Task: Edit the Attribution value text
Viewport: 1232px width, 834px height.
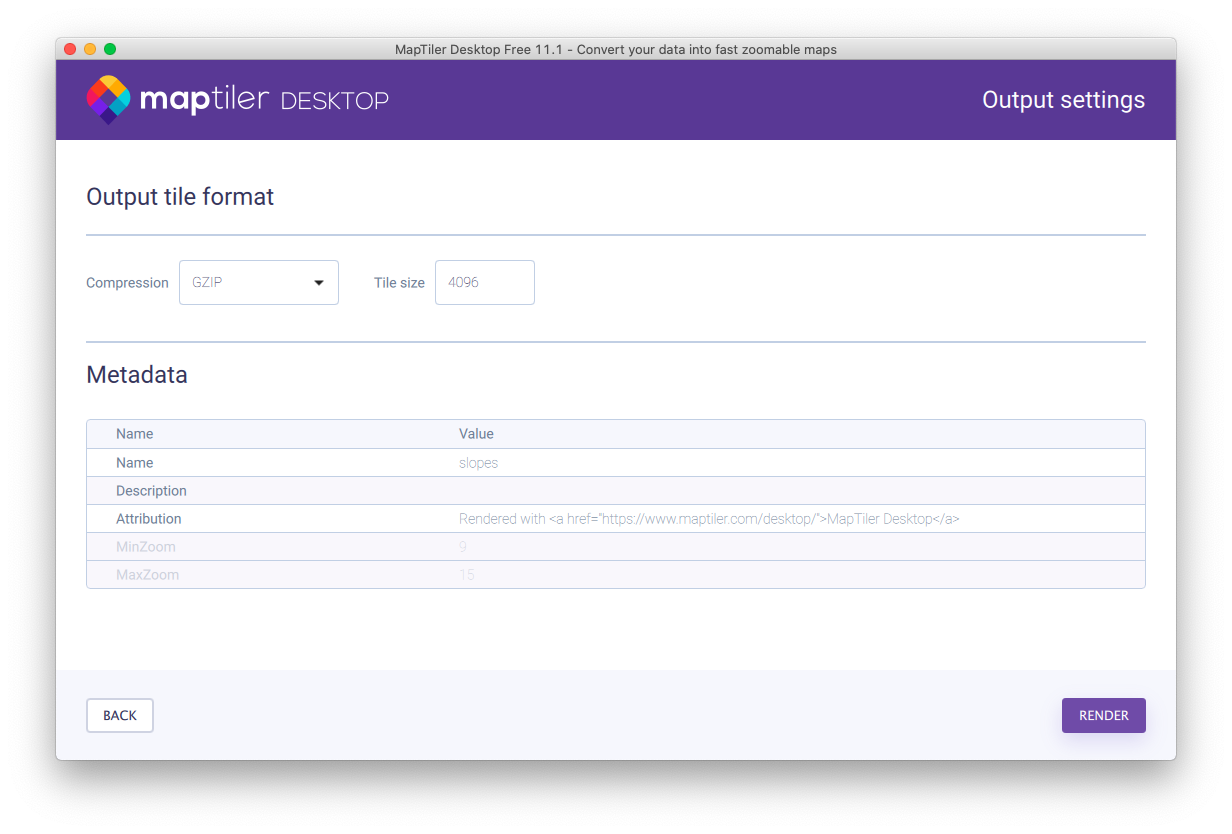Action: 708,519
